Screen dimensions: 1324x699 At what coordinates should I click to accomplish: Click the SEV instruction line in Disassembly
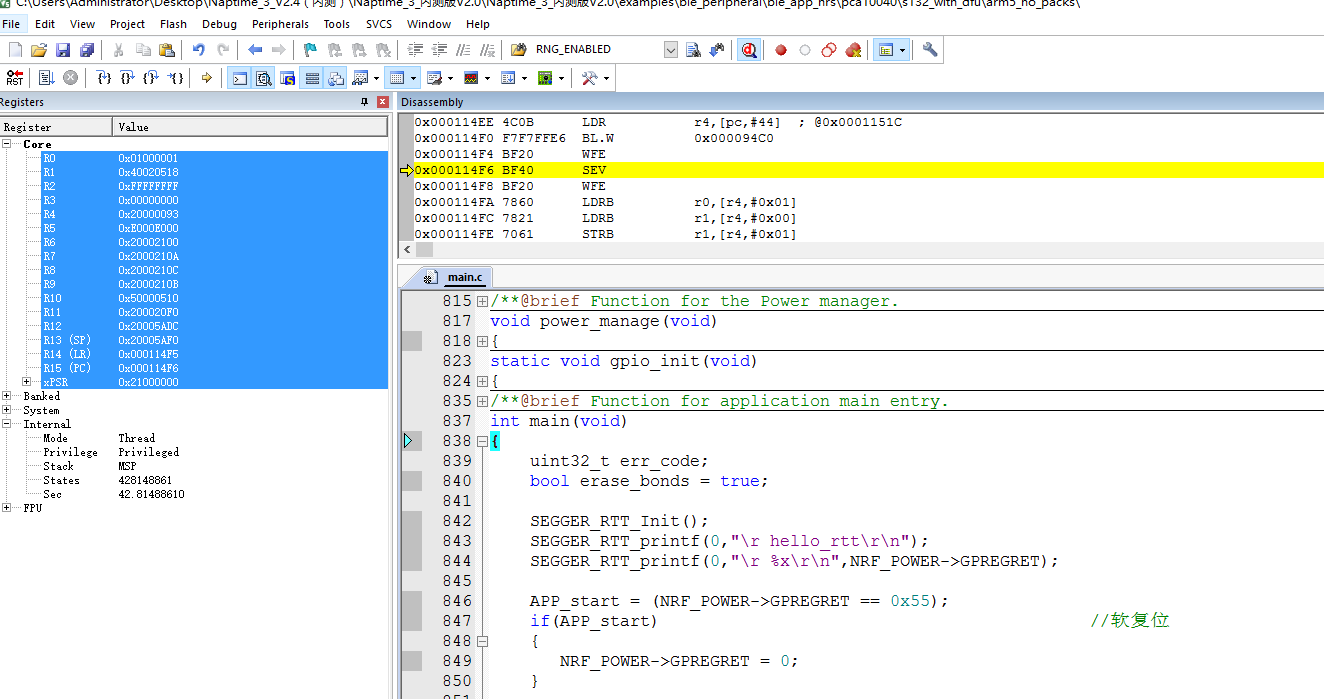pyautogui.click(x=868, y=170)
